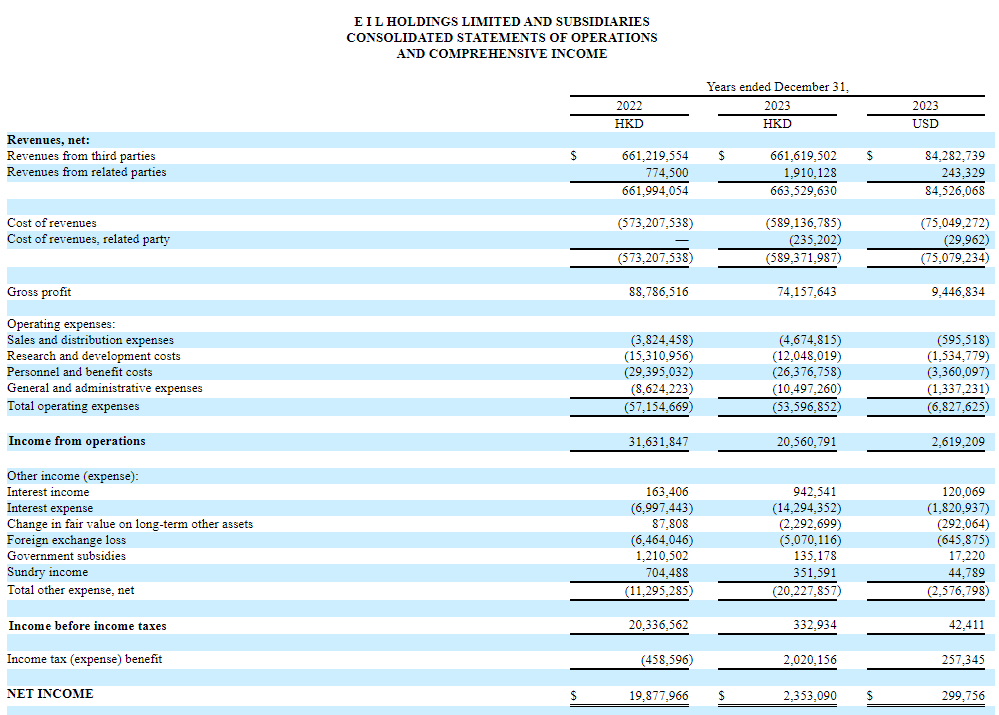Click the 'AND COMPREHENSIVE INCOME' heading line
Image resolution: width=999 pixels, height=715 pixels.
pyautogui.click(x=501, y=54)
